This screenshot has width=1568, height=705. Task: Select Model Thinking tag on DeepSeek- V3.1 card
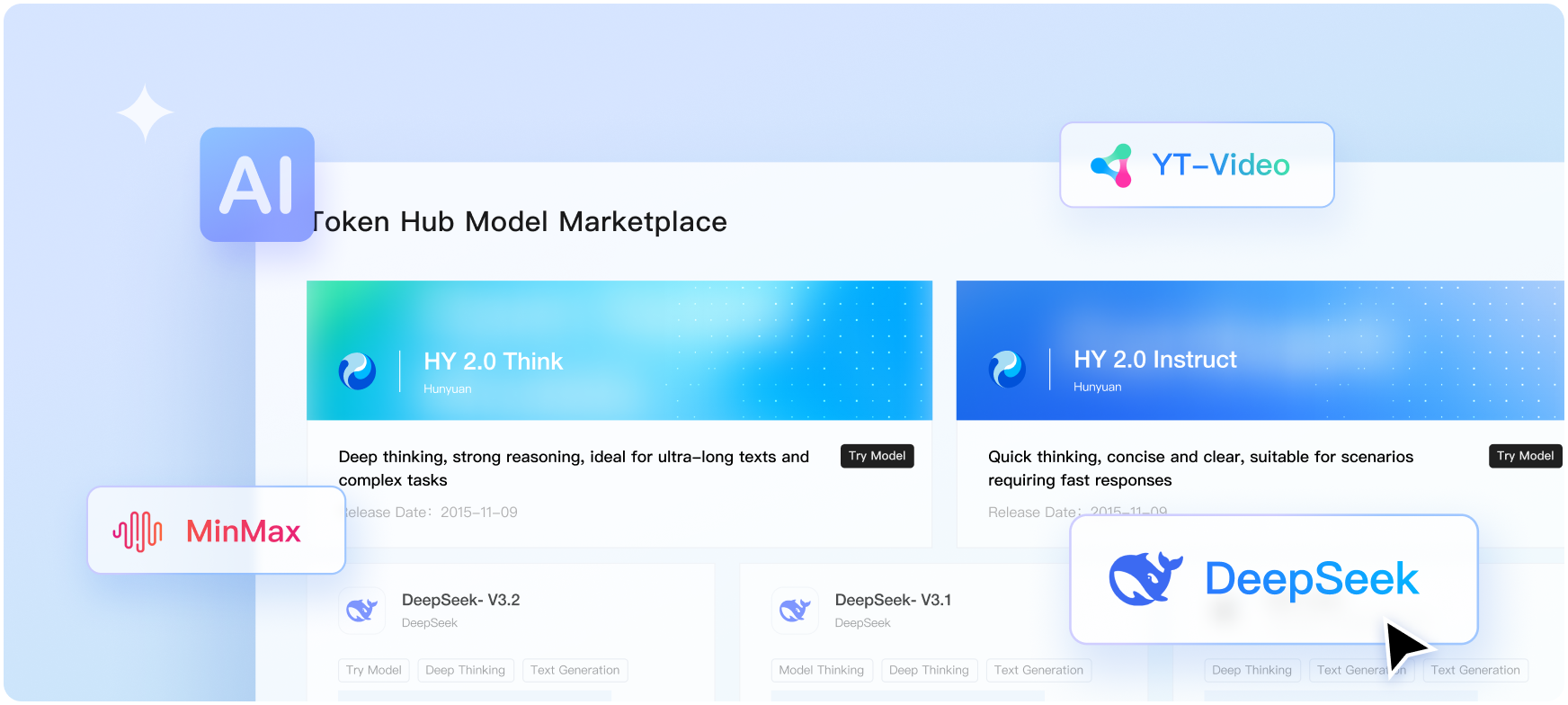coord(822,670)
